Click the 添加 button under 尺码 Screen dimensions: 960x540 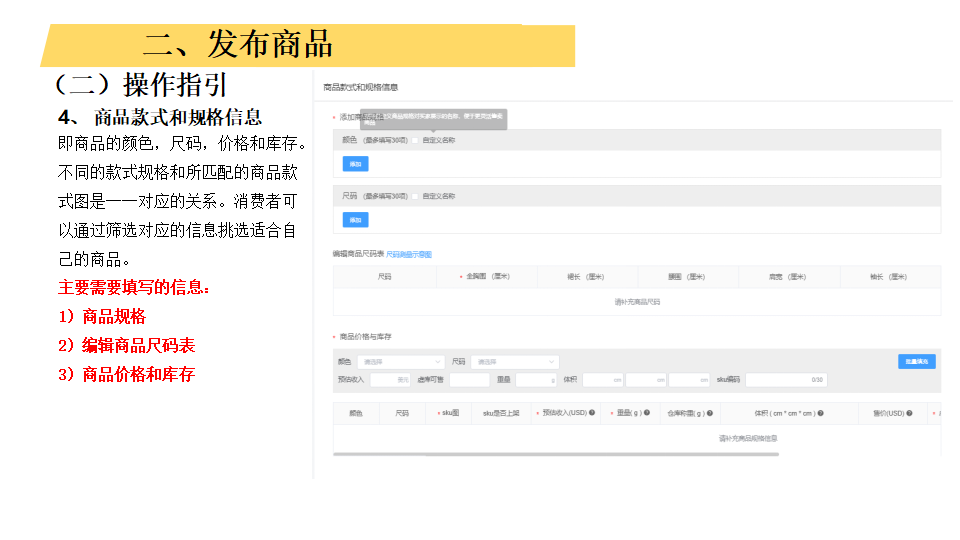click(355, 219)
